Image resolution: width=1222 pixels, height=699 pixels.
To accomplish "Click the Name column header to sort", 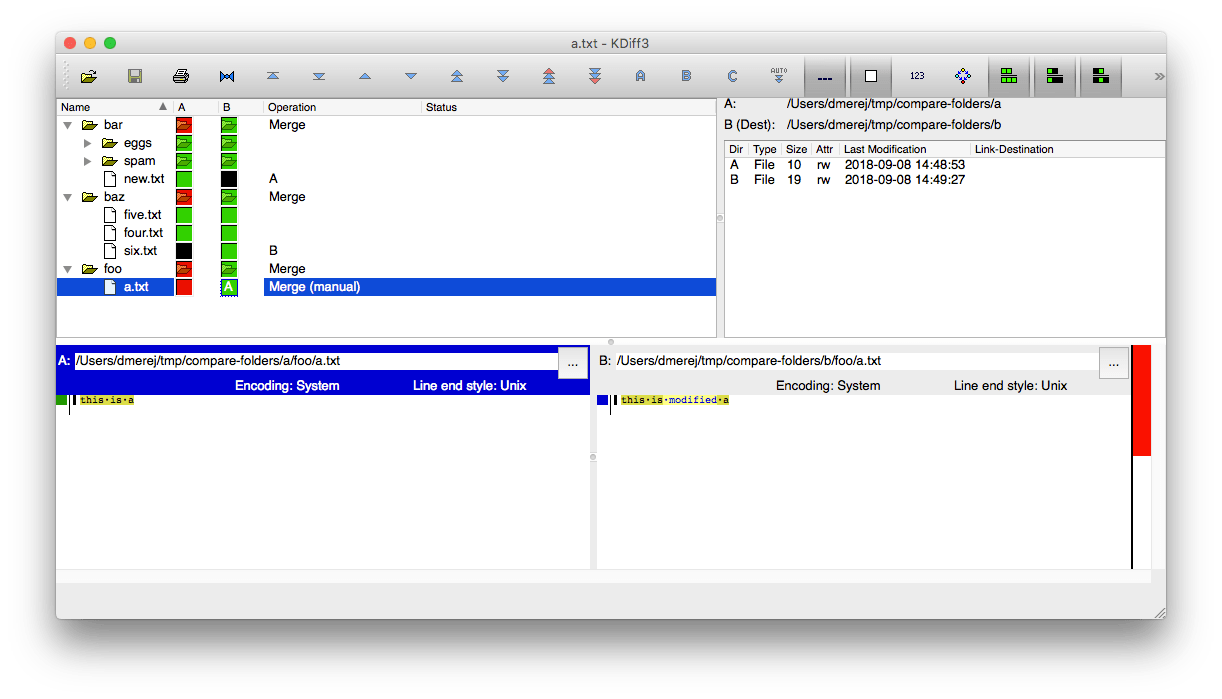I will [x=76, y=107].
